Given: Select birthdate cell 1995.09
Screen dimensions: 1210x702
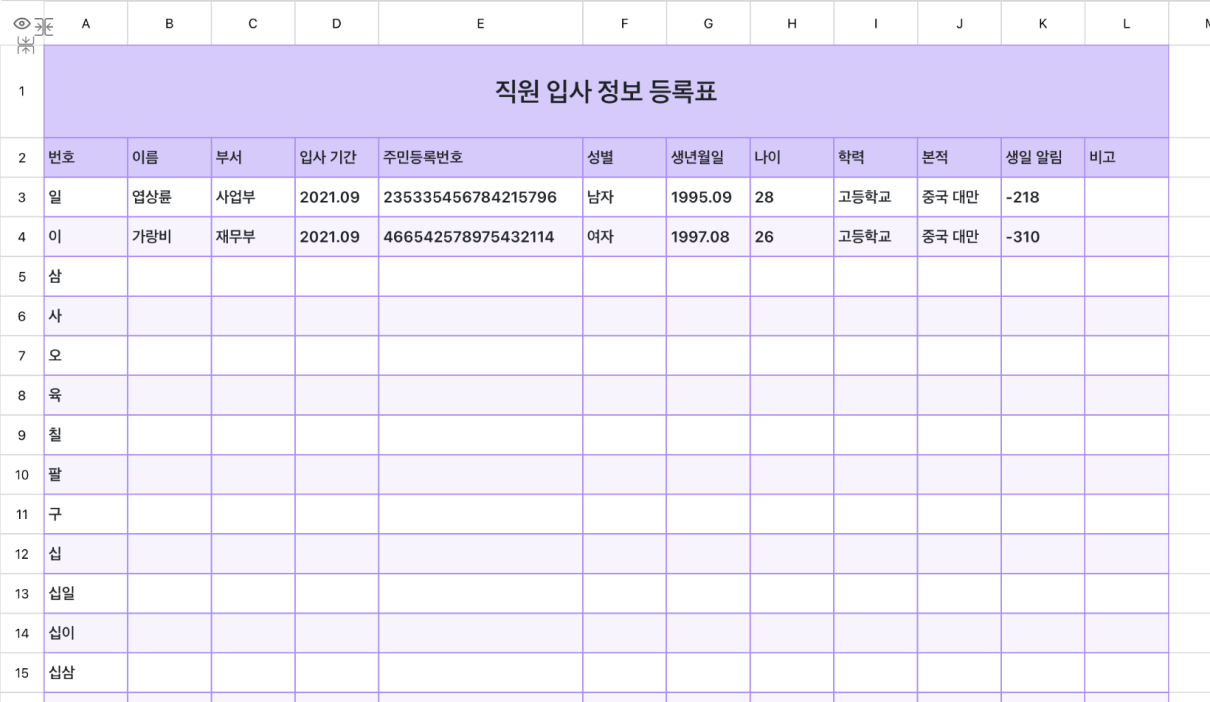Looking at the screenshot, I should [x=708, y=197].
